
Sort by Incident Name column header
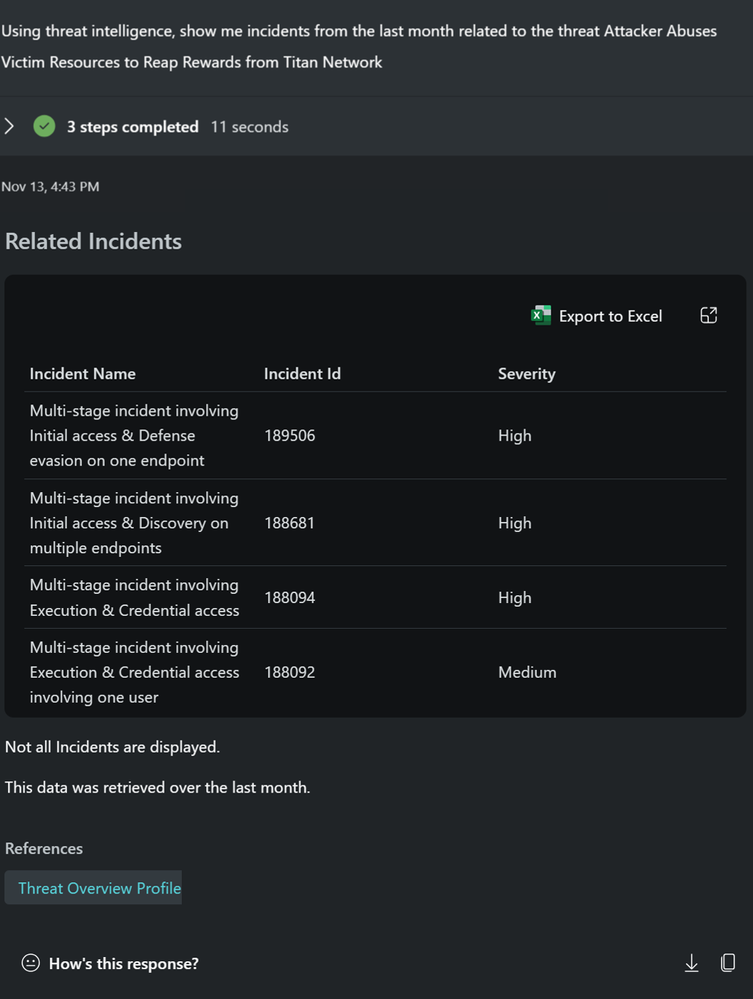[83, 373]
